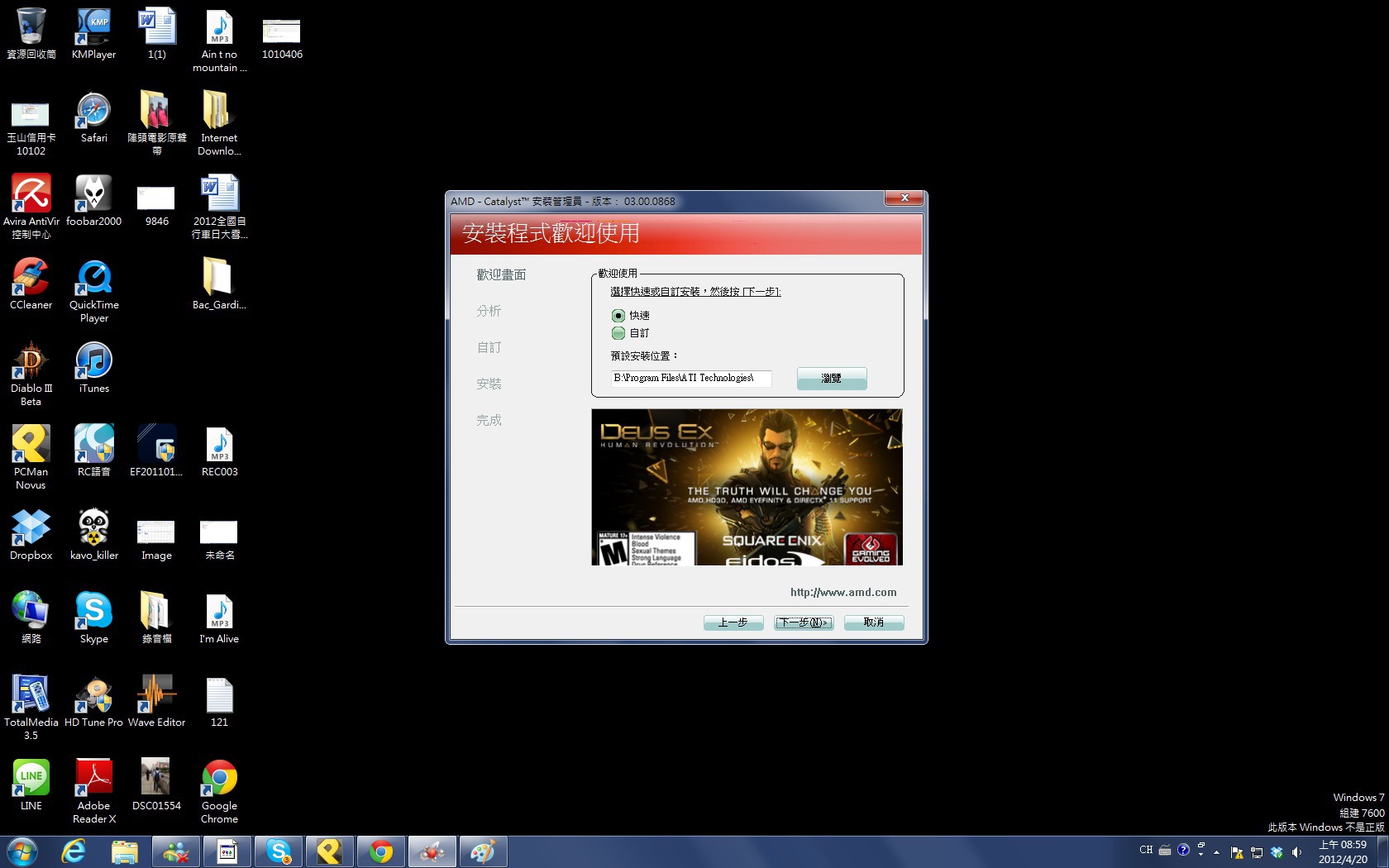Select the 歡迎畫面 step in installer sidebar
Viewport: 1389px width, 868px height.
pyautogui.click(x=501, y=274)
